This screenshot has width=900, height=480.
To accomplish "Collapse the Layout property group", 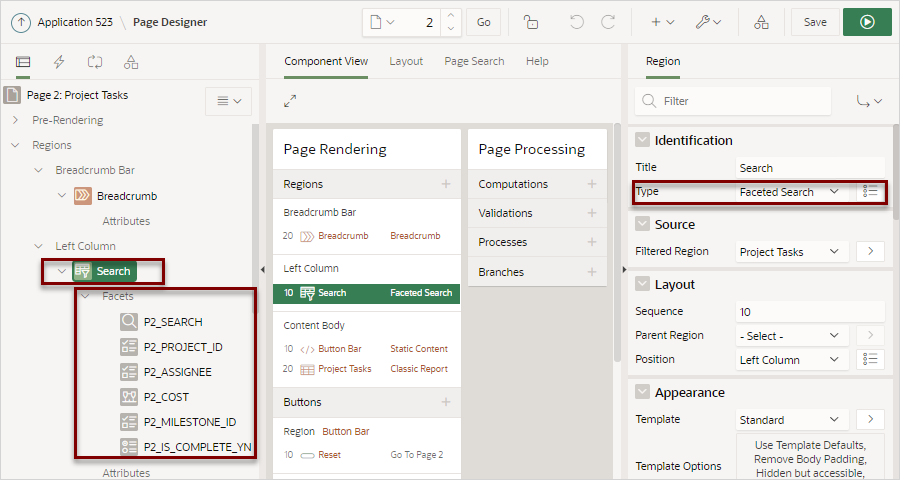I will [x=642, y=284].
